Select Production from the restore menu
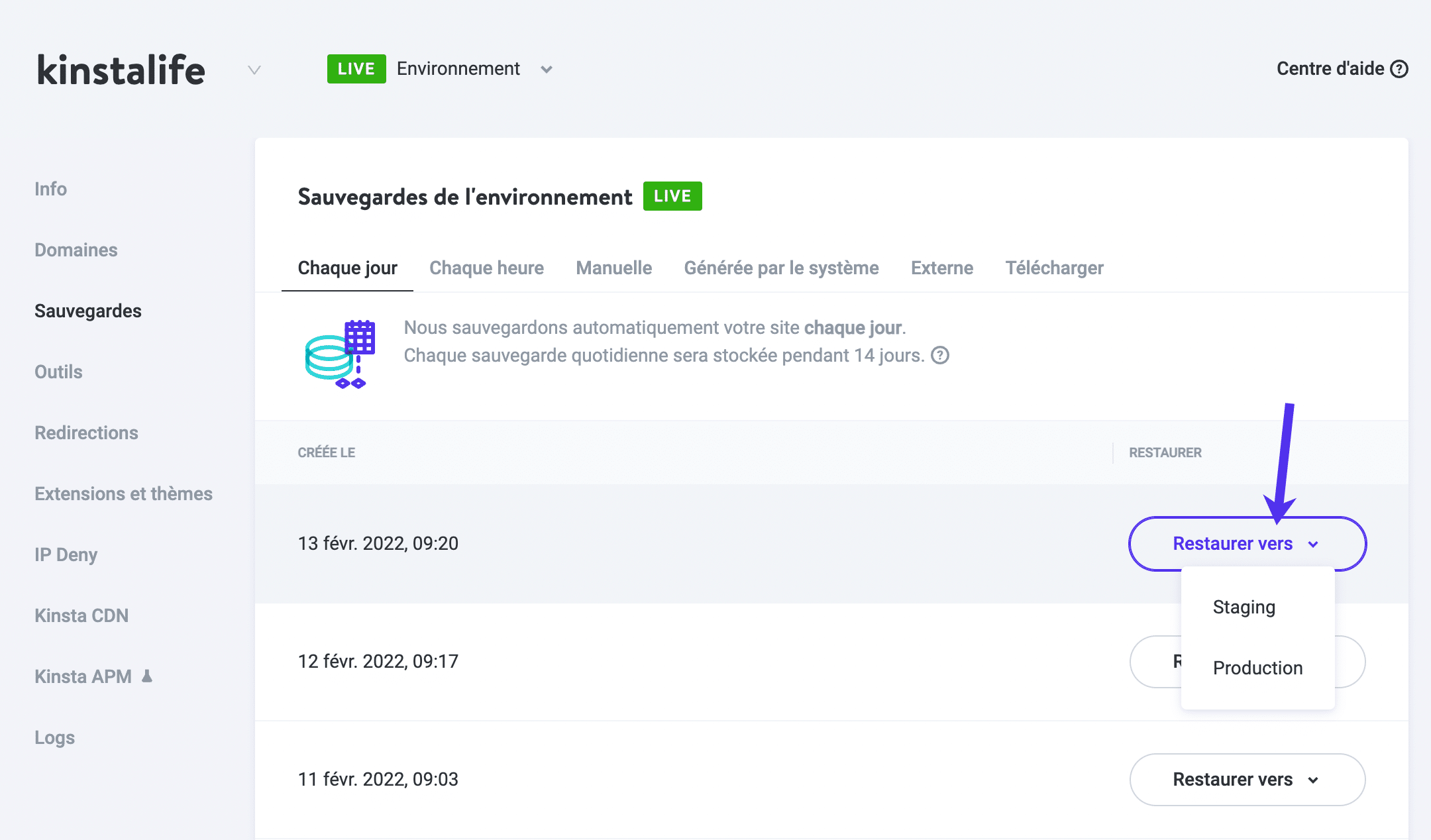Screen dimensions: 1431x840 coord(1257,668)
